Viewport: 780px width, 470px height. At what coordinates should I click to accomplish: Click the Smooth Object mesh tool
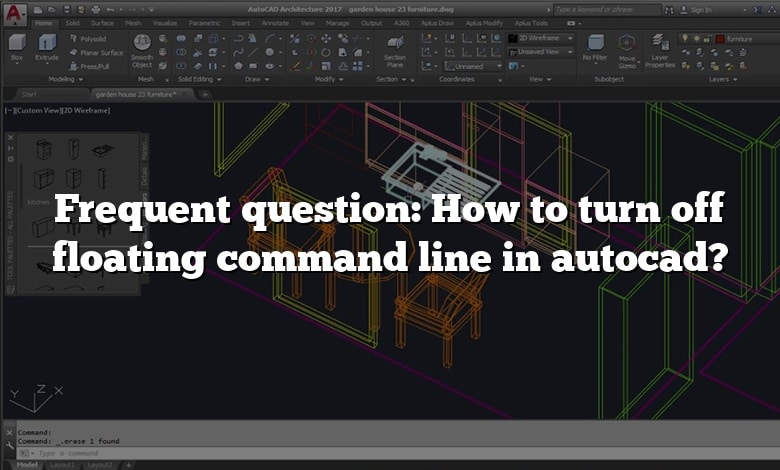point(142,51)
